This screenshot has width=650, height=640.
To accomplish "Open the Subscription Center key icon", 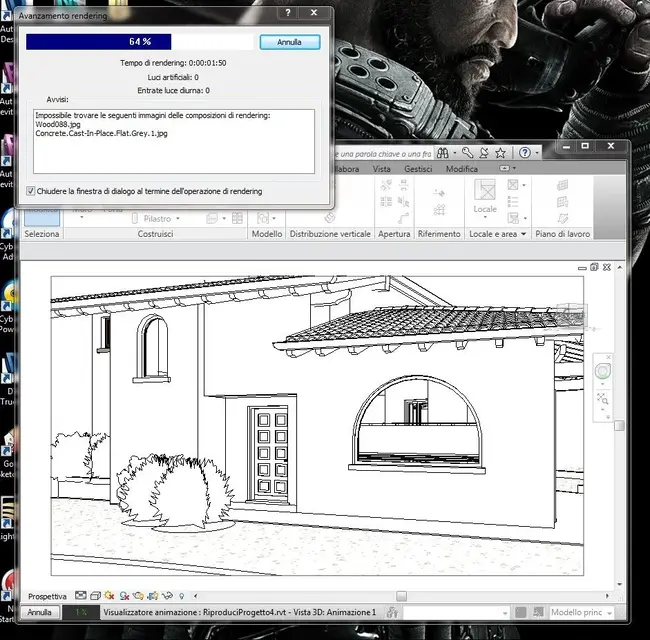I will 468,153.
